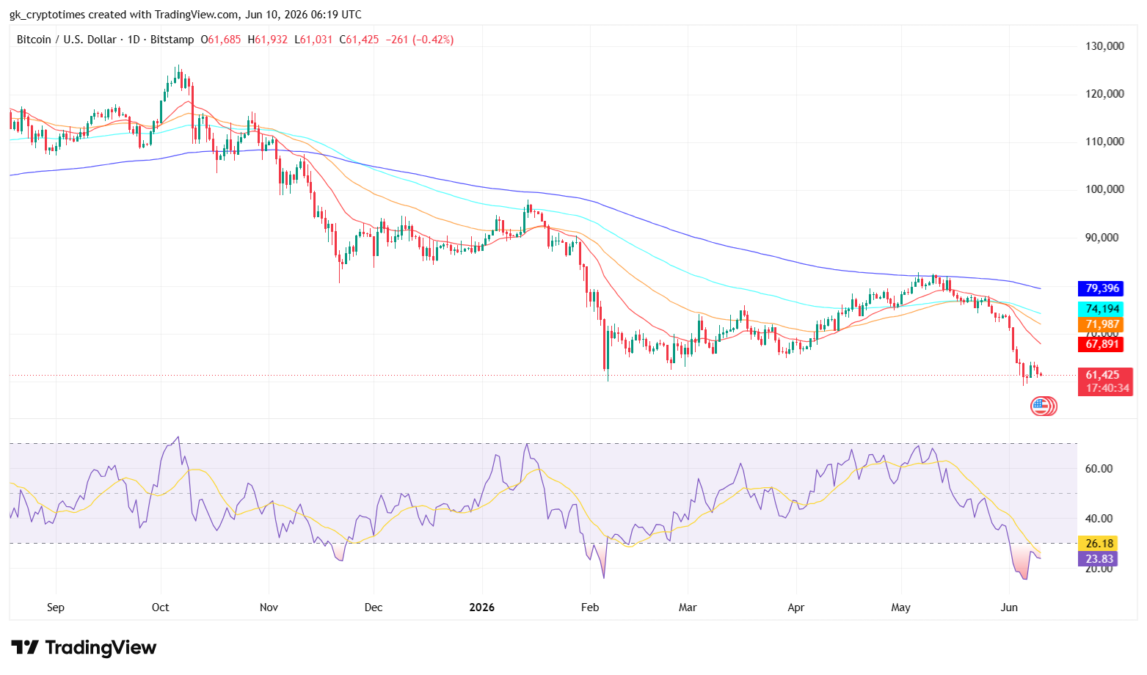Click the Sep label on time axis

click(56, 607)
